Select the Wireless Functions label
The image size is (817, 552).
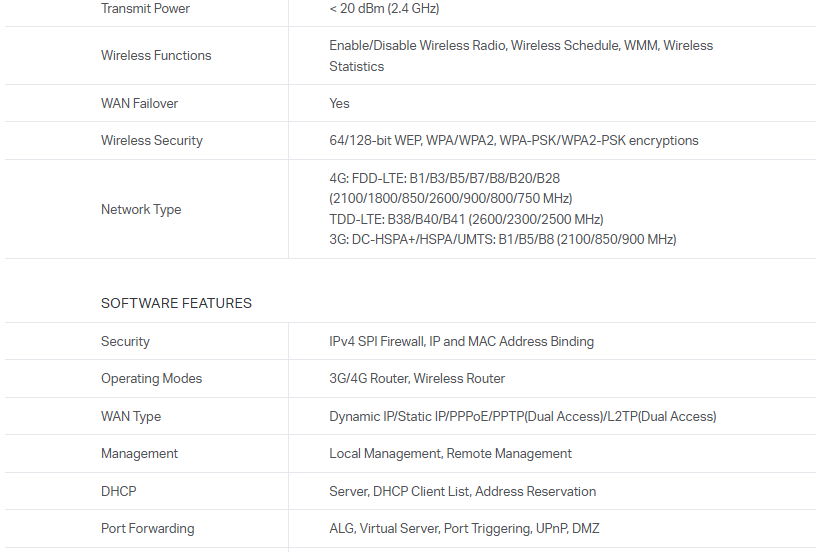click(x=156, y=56)
